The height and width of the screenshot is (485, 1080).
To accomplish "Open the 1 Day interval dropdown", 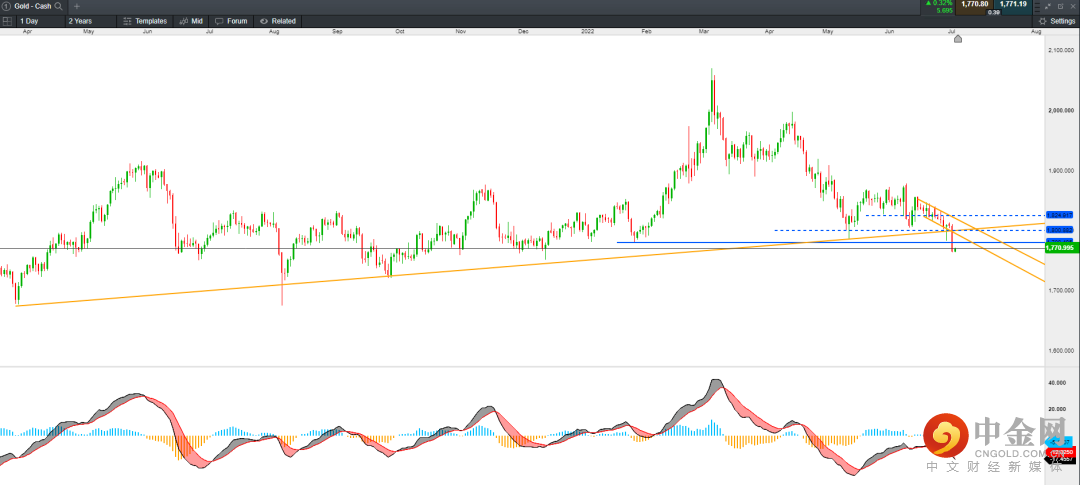I will 41,21.
